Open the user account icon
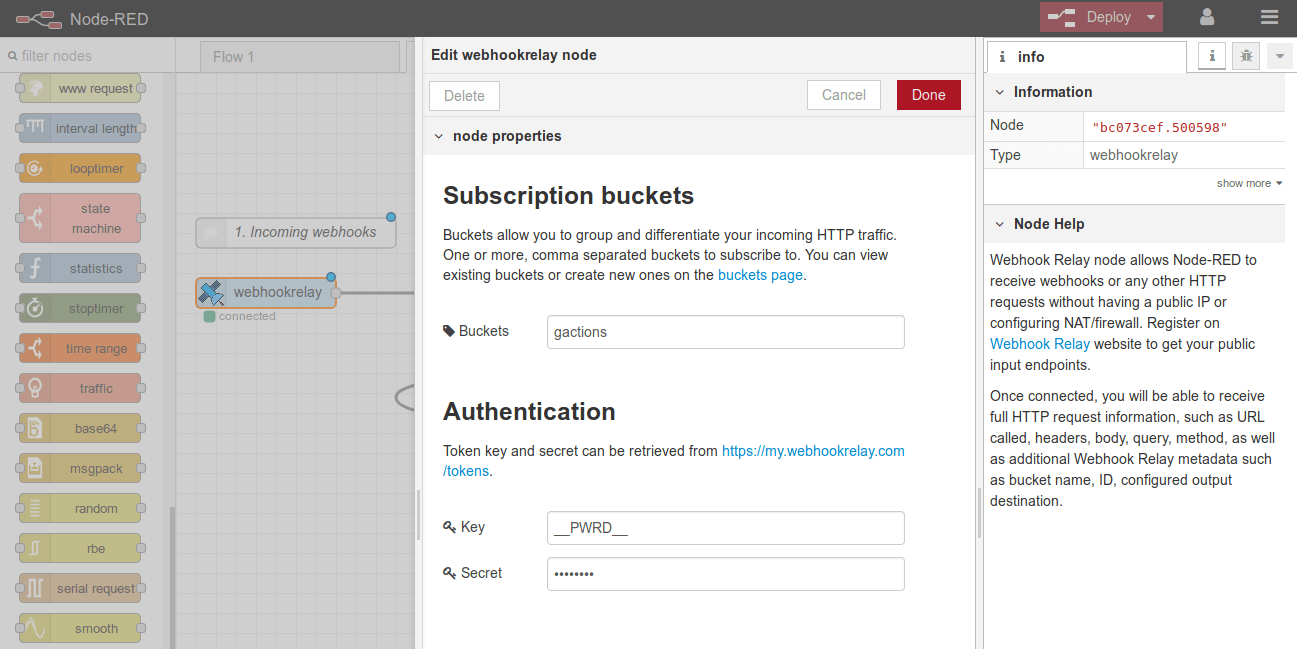This screenshot has width=1297, height=649. 1206,17
